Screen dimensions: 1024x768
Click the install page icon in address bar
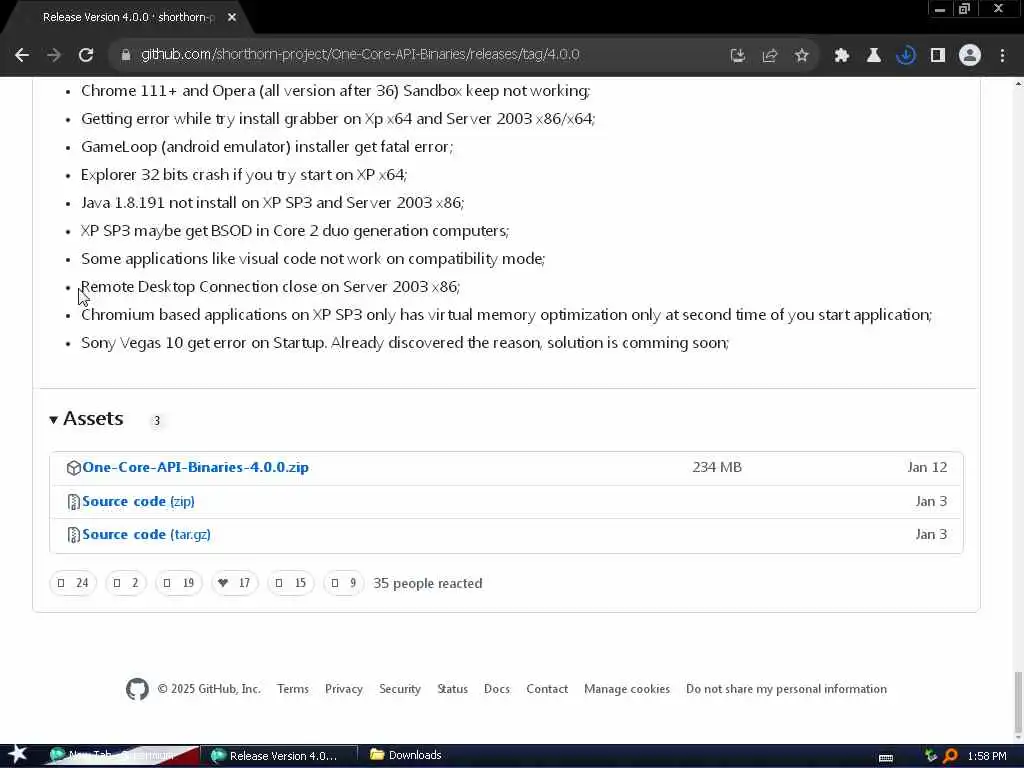coord(737,56)
